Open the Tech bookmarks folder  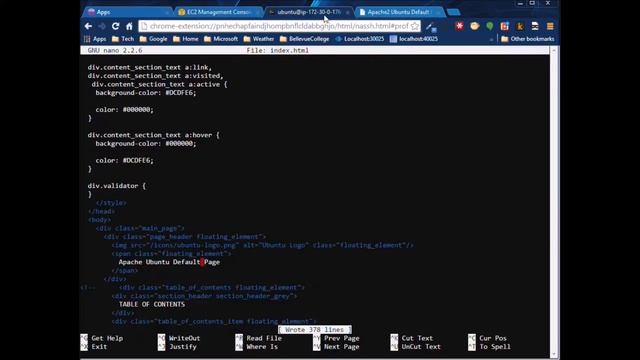(123, 39)
